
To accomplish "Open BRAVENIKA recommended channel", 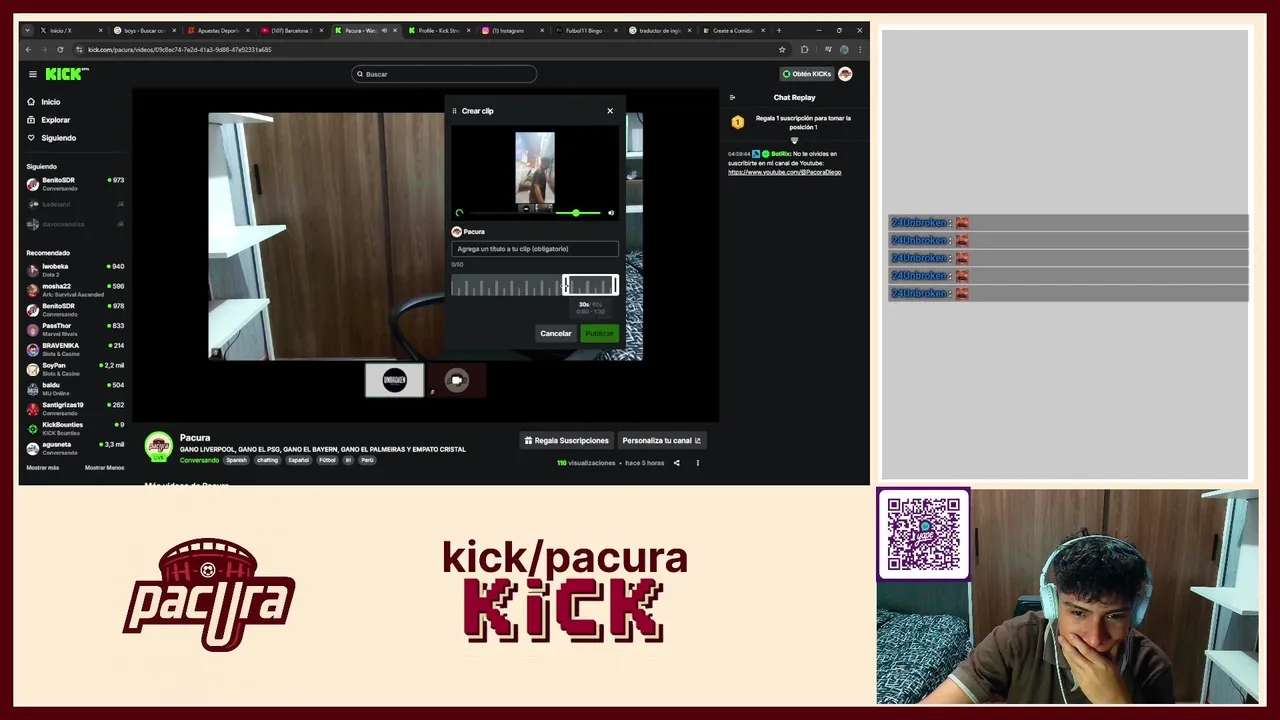I will [75, 349].
